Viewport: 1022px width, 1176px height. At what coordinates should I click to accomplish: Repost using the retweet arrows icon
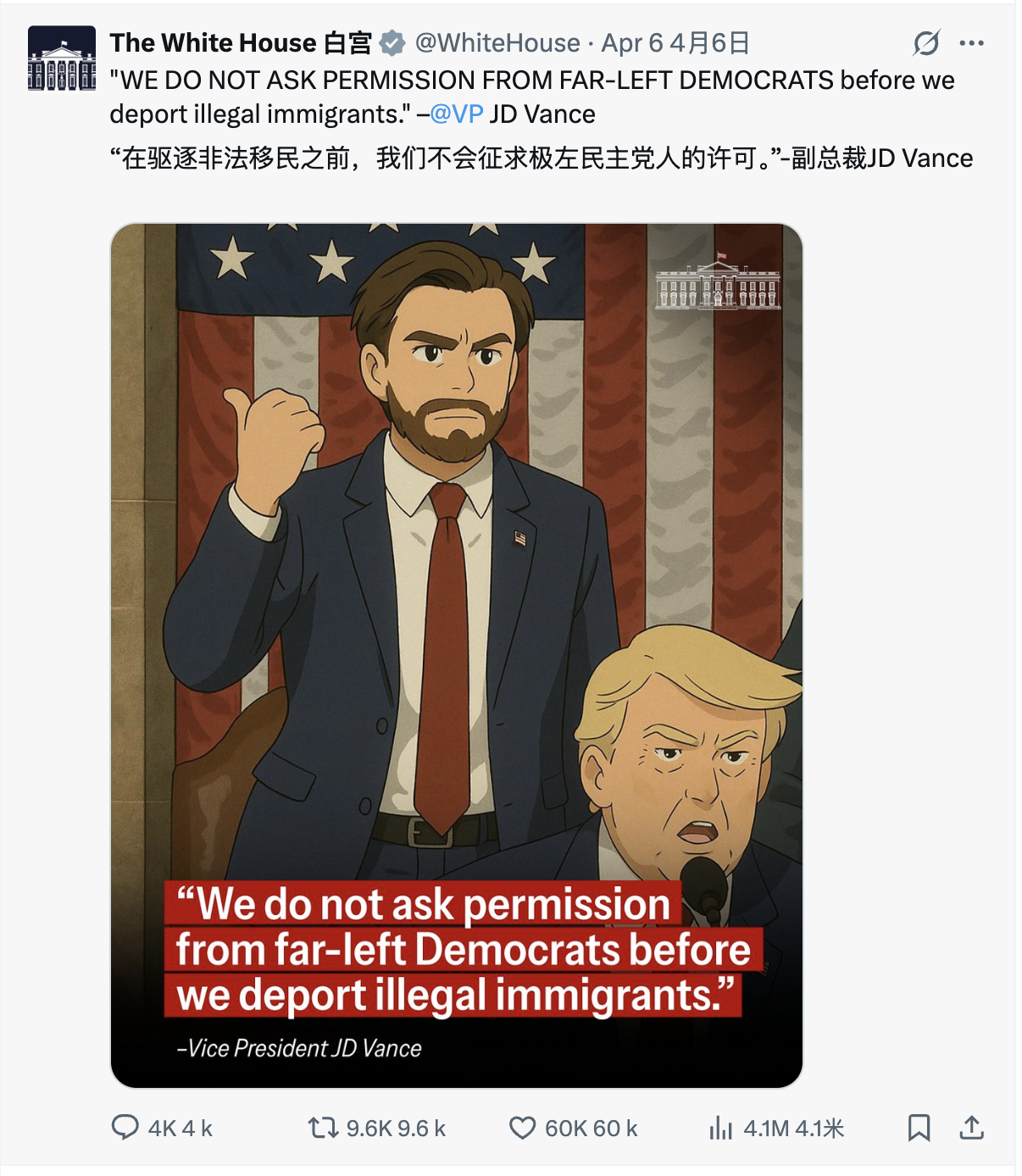(323, 1128)
